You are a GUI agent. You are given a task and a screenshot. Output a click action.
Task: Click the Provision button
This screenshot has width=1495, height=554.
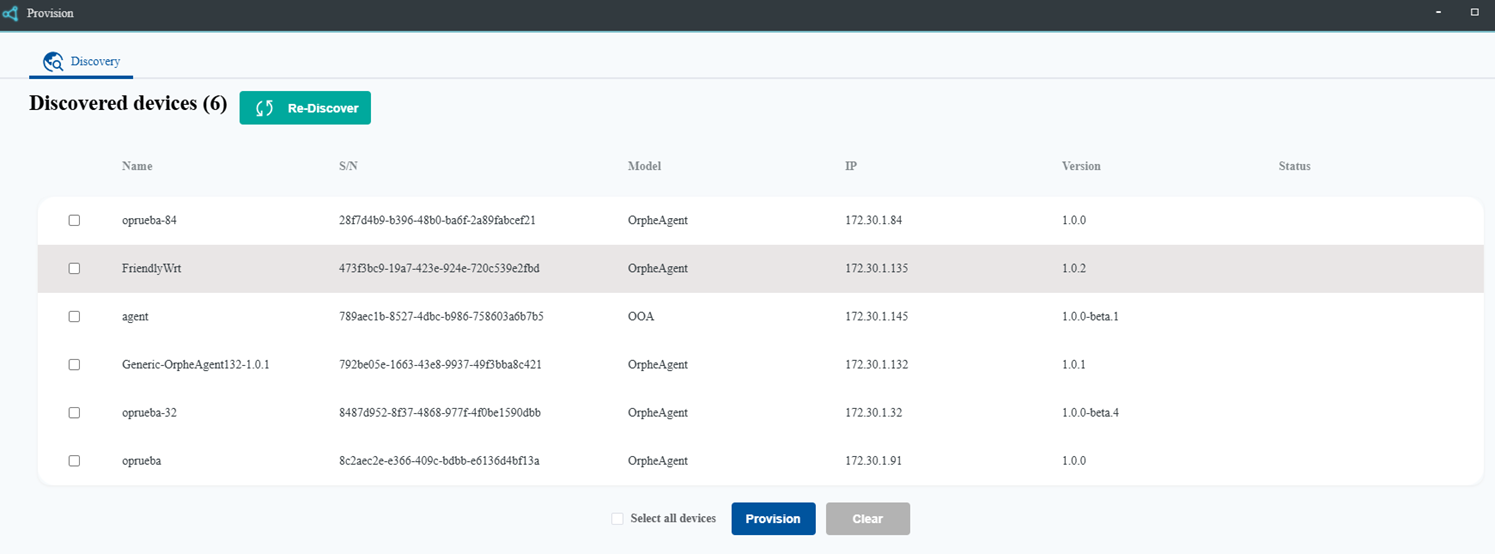(773, 519)
